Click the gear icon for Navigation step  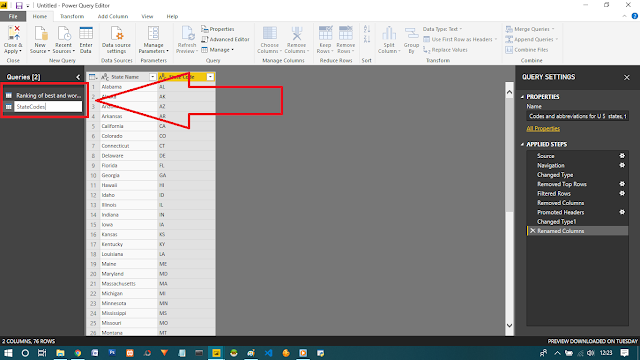tap(622, 165)
